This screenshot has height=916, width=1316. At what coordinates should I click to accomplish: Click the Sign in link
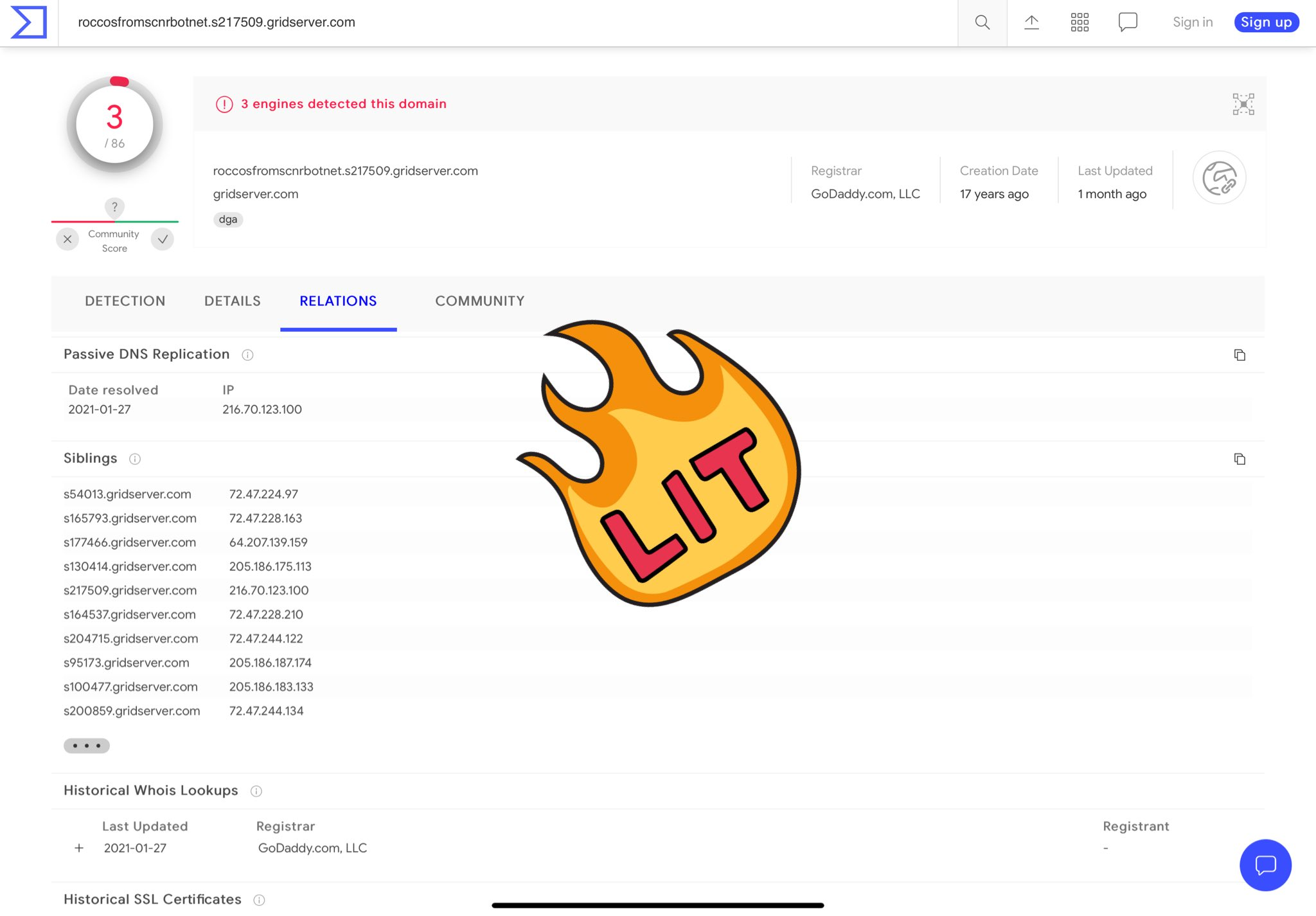tap(1193, 22)
